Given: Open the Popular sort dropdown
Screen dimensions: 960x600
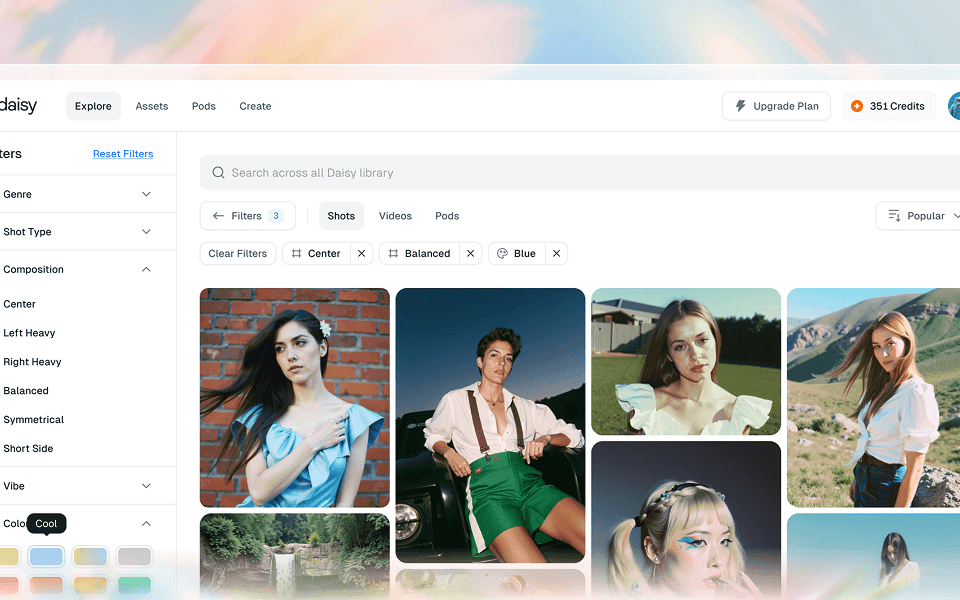Looking at the screenshot, I should tap(918, 216).
